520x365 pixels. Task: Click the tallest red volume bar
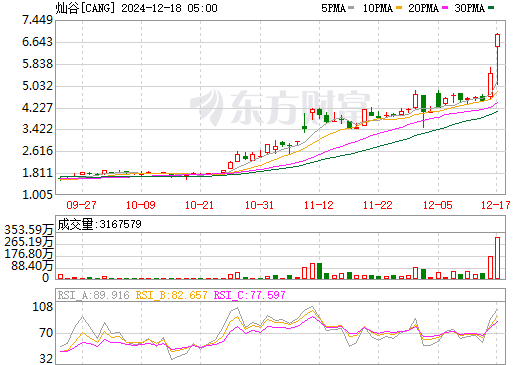(497, 258)
